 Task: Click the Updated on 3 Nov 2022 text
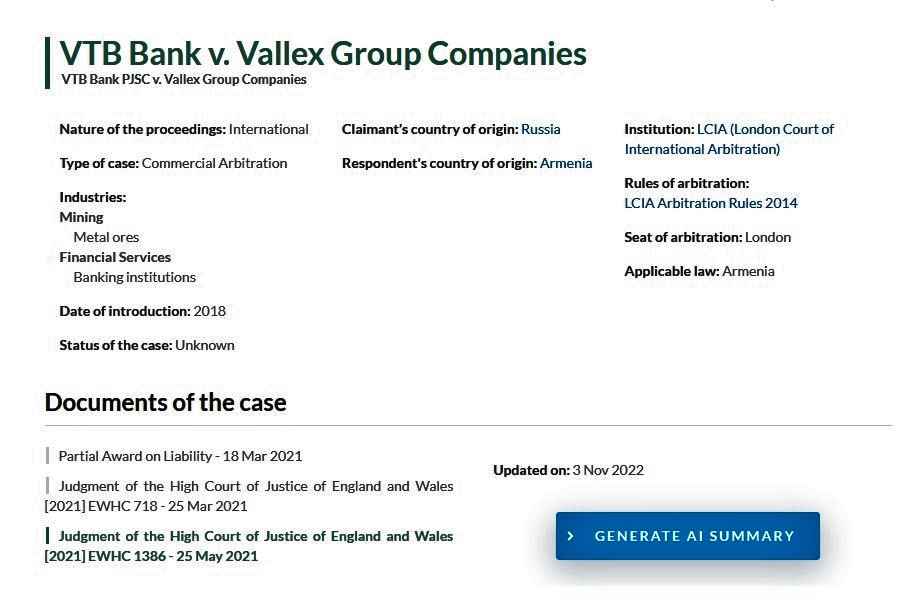point(568,470)
